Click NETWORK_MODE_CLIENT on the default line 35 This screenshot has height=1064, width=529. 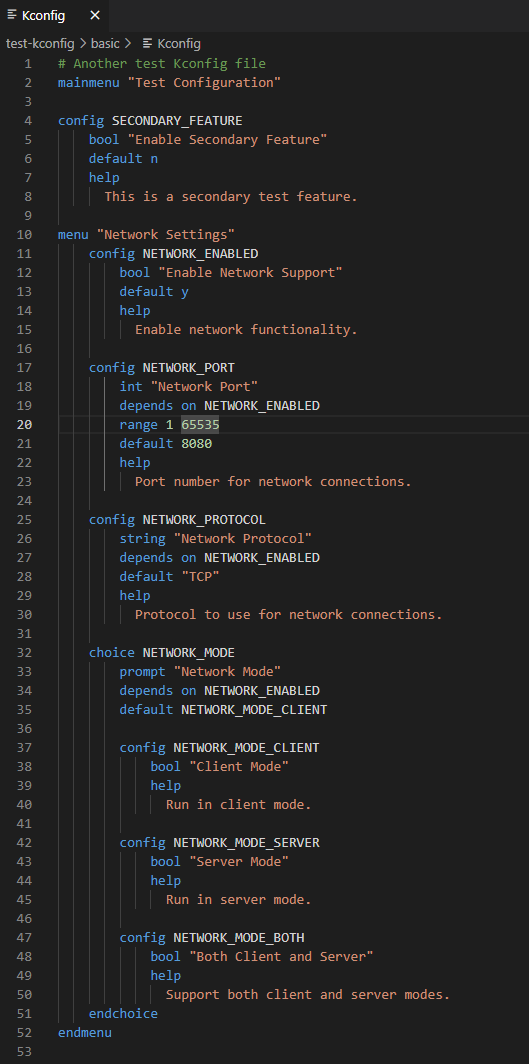(x=254, y=710)
